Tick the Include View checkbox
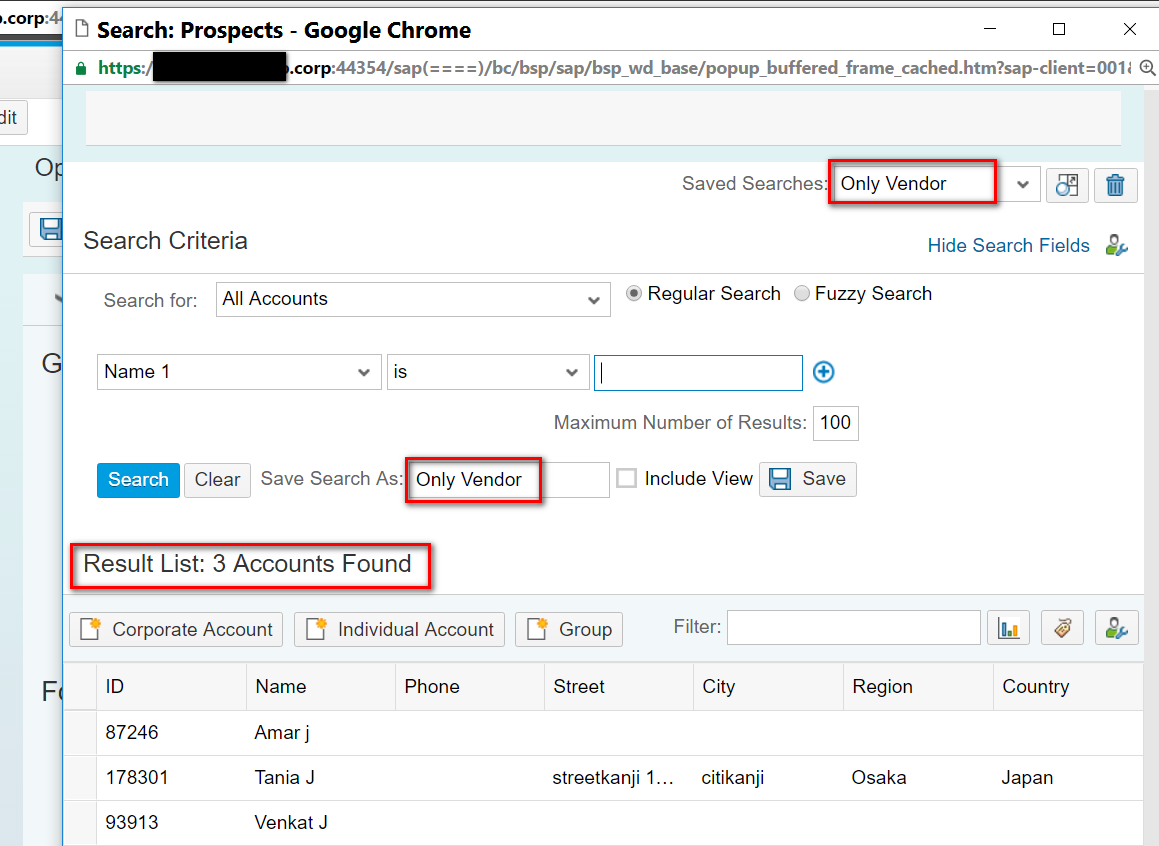The width and height of the screenshot is (1159, 846). [626, 478]
